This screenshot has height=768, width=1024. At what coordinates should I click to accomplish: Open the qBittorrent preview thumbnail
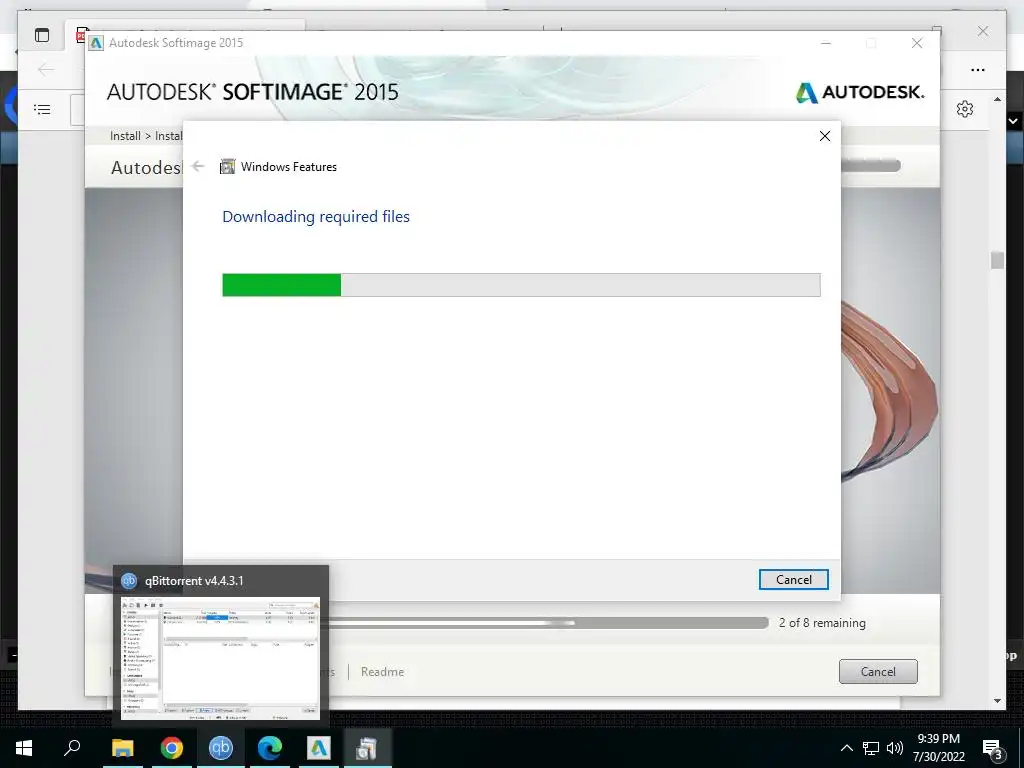221,658
